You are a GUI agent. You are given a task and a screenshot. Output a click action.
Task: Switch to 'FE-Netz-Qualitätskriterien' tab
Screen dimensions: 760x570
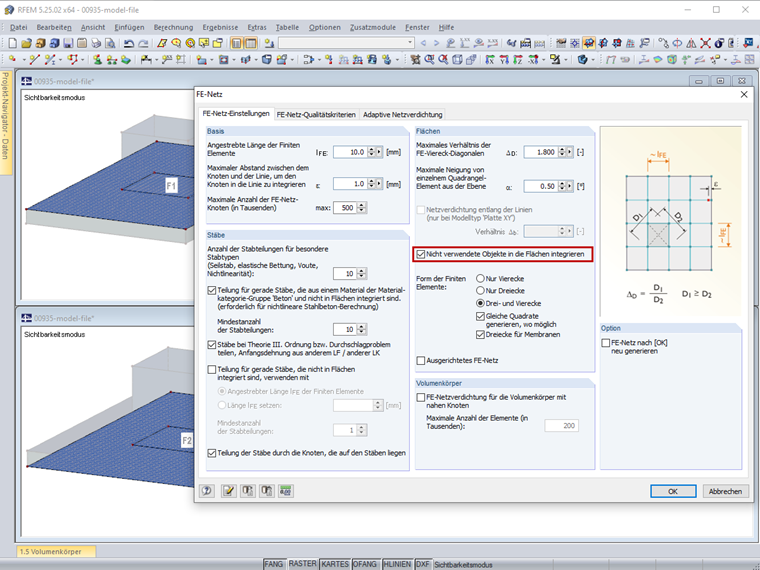point(315,114)
